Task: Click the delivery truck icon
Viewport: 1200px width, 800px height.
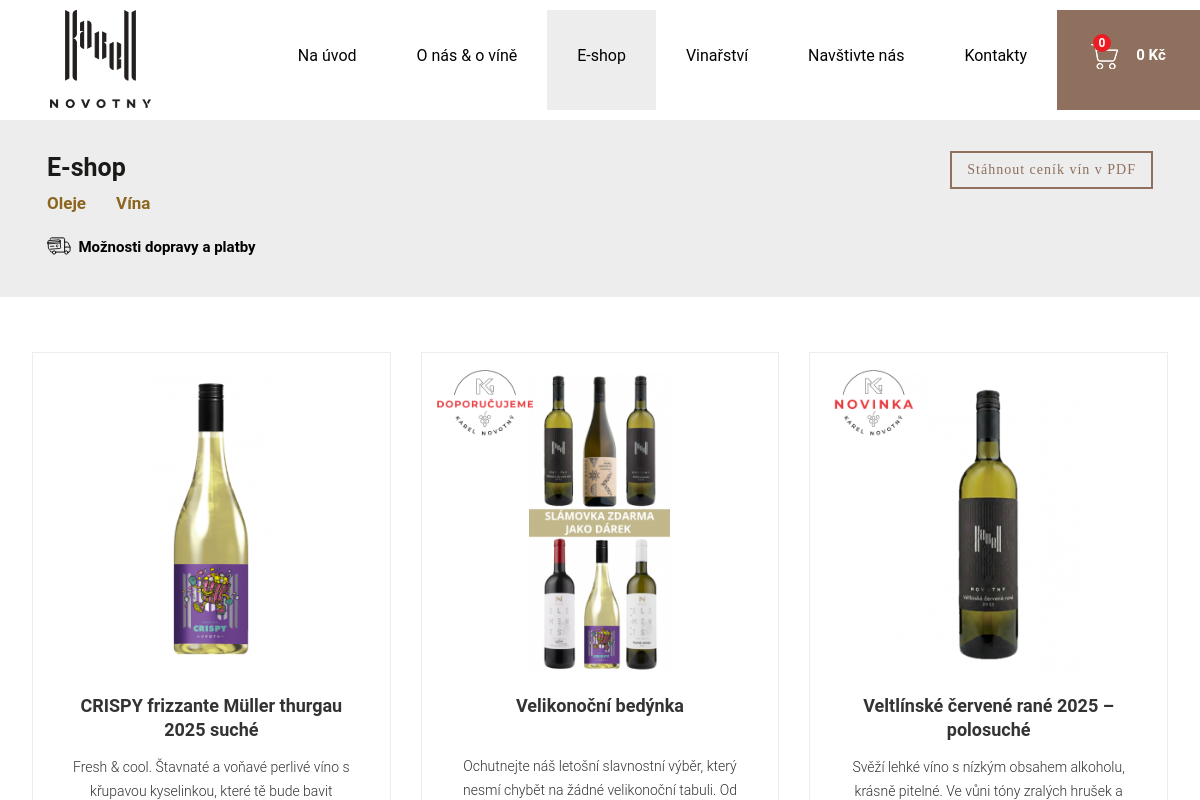Action: point(59,246)
